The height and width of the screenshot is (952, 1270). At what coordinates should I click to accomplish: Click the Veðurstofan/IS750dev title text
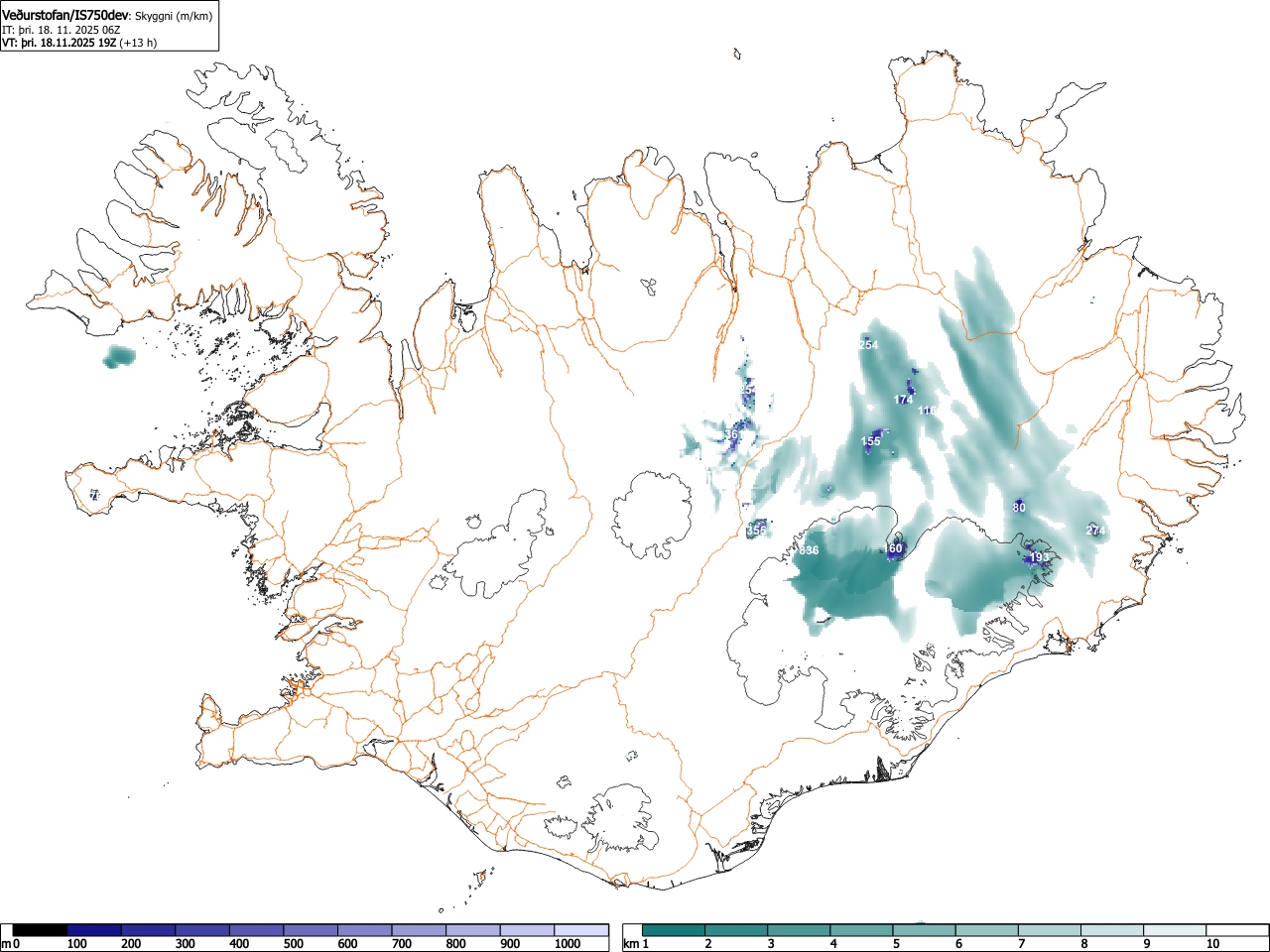point(66,15)
